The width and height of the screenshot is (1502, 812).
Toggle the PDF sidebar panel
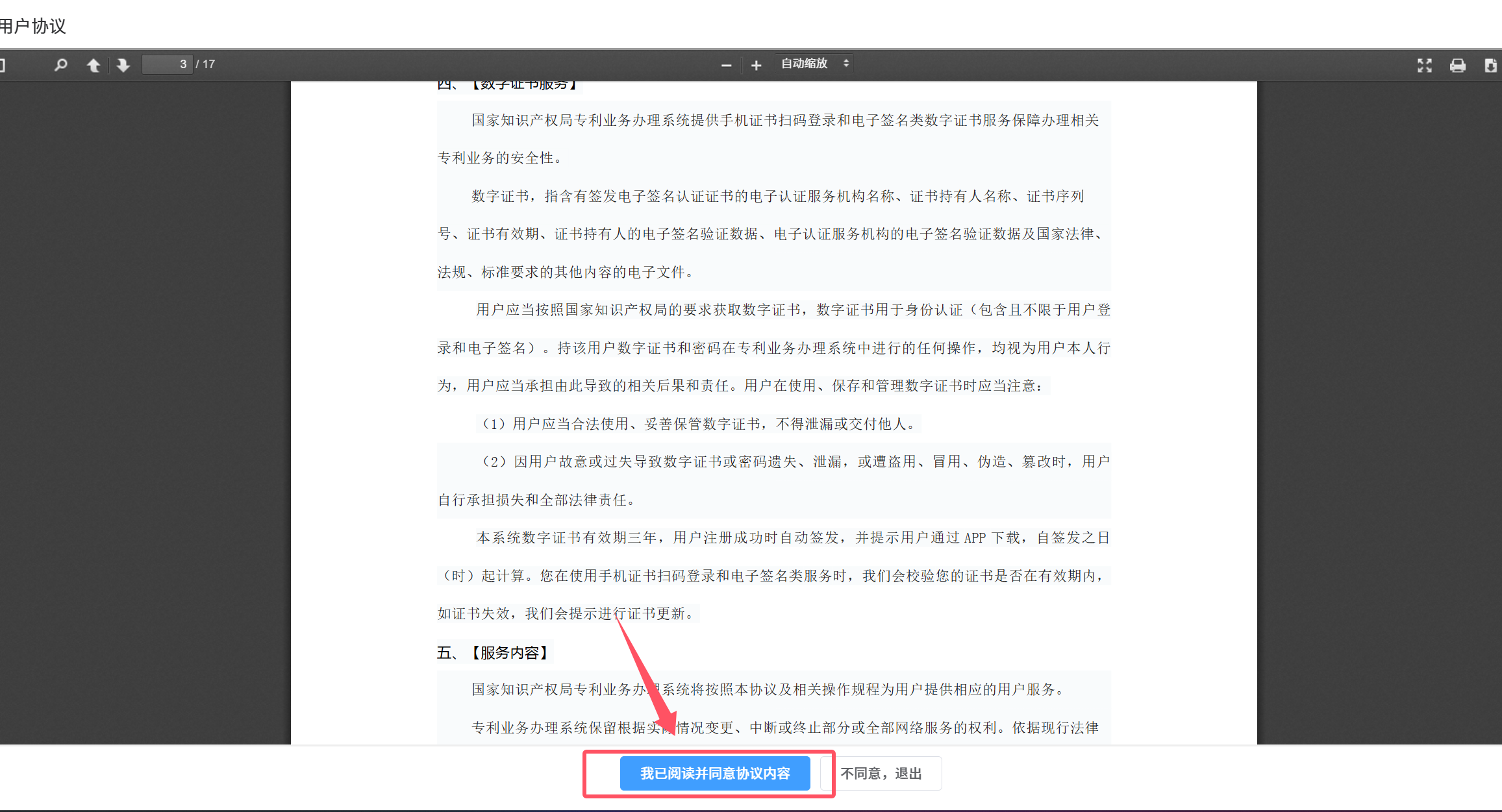coord(3,65)
